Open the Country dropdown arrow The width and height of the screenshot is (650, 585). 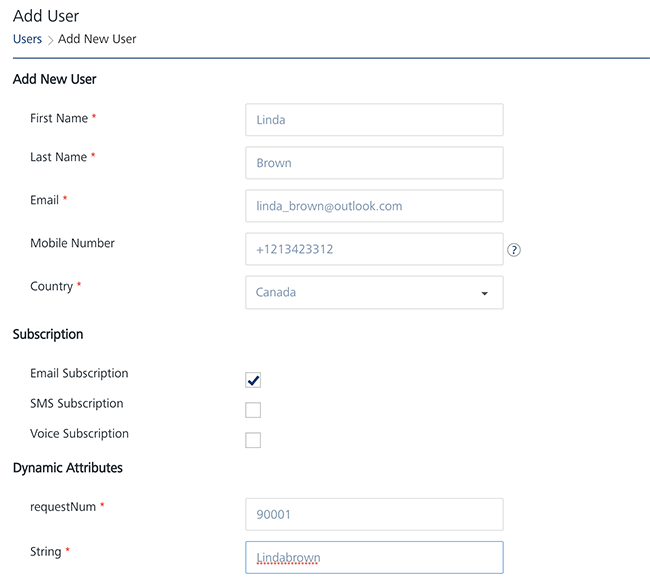(x=484, y=293)
